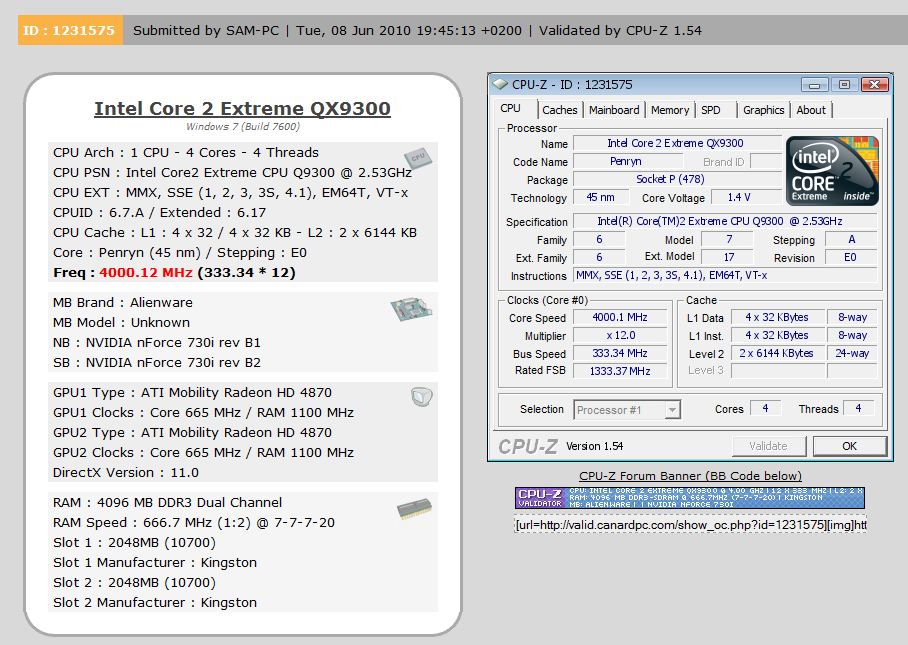Click the Core Speed value 4000.1 MHz
The height and width of the screenshot is (645, 908).
pyautogui.click(x=620, y=317)
